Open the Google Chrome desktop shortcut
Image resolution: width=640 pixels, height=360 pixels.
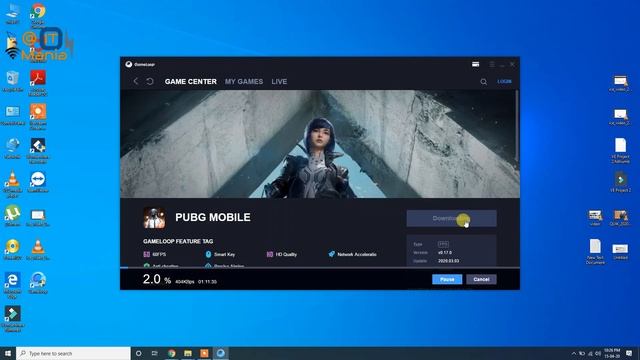coord(38,15)
